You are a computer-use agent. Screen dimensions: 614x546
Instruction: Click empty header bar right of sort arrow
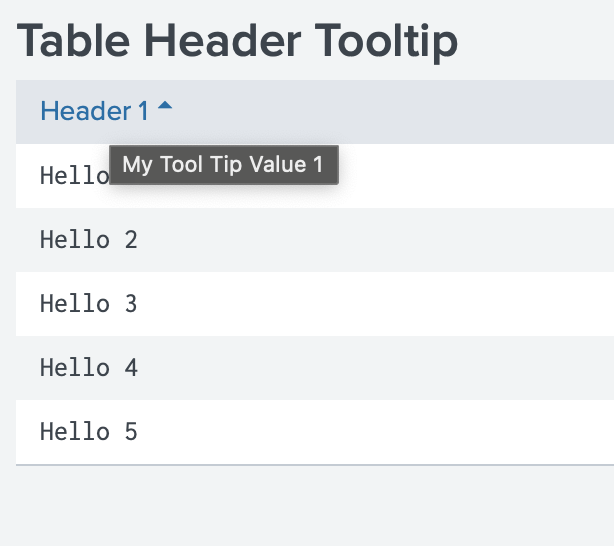[400, 112]
